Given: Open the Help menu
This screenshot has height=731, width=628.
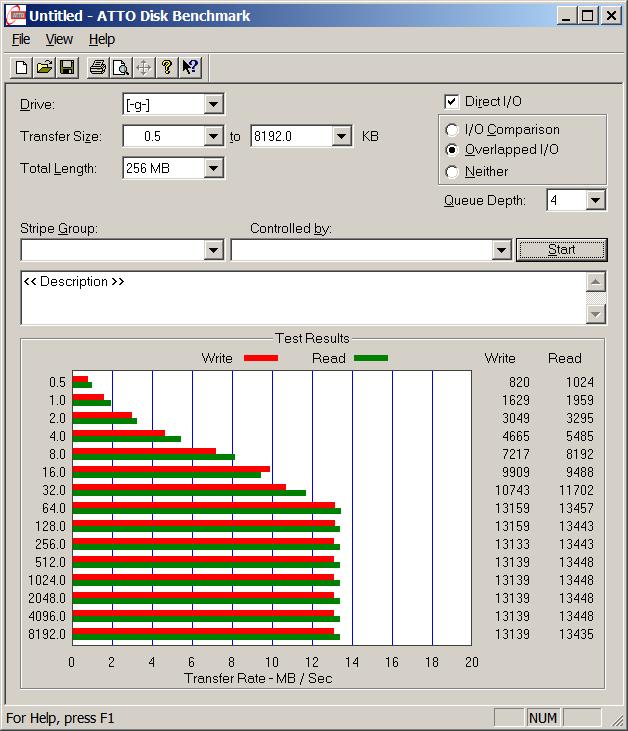Looking at the screenshot, I should [102, 40].
